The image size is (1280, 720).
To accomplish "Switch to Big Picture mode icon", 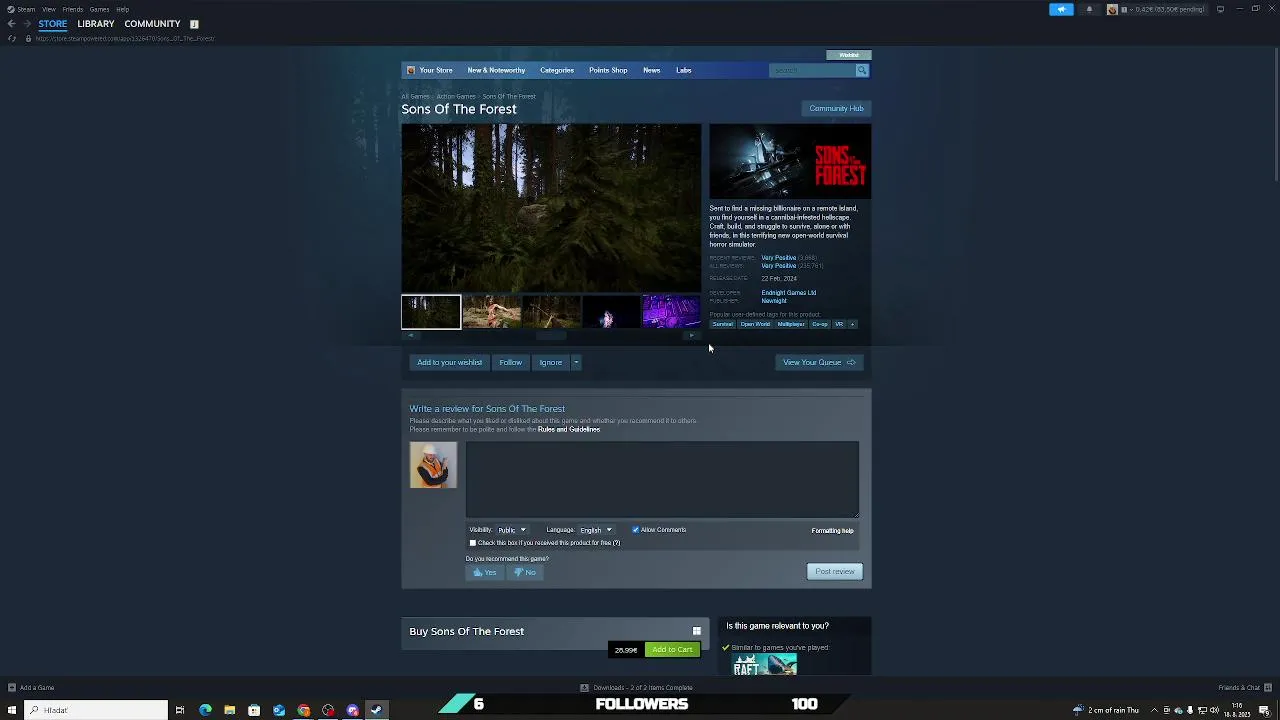I will [1220, 9].
